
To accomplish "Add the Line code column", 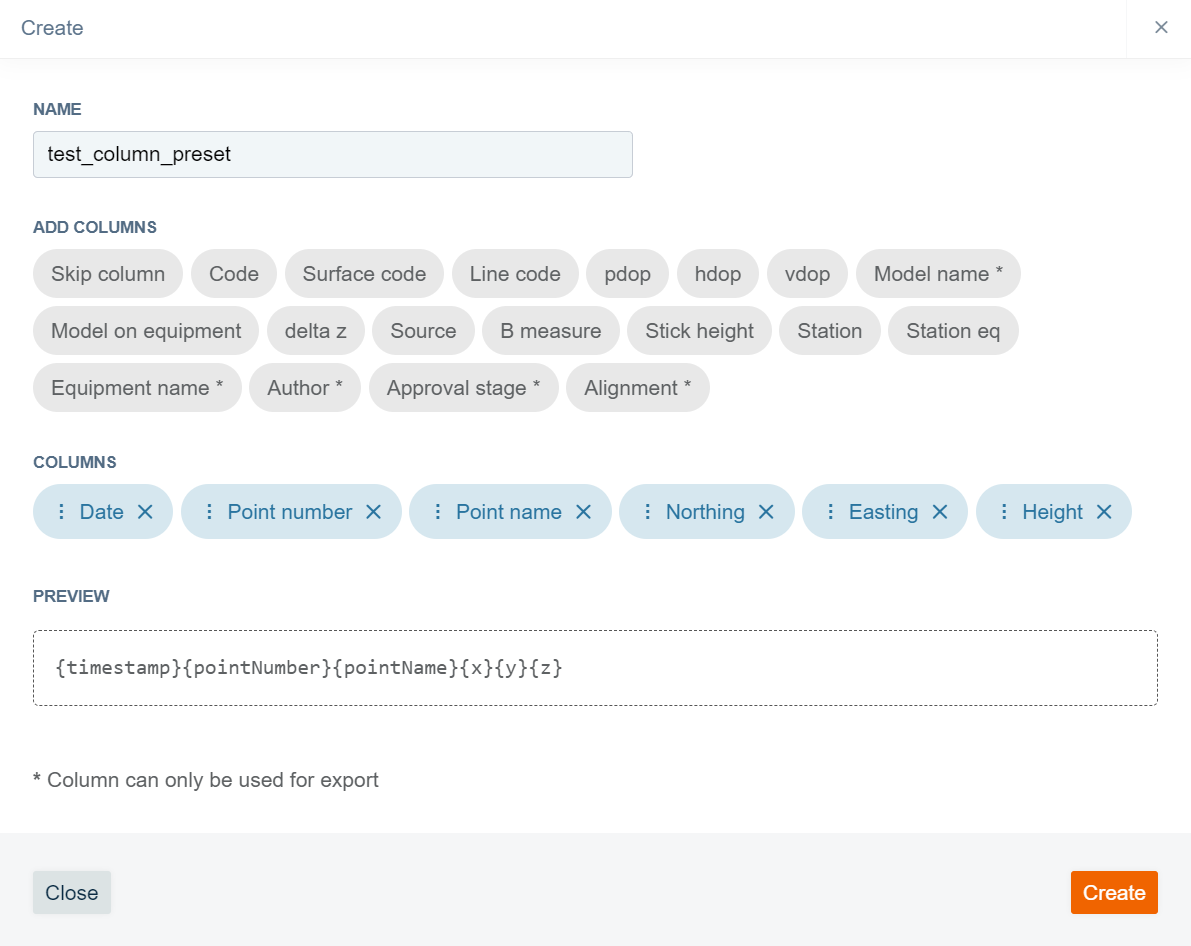I will click(515, 274).
